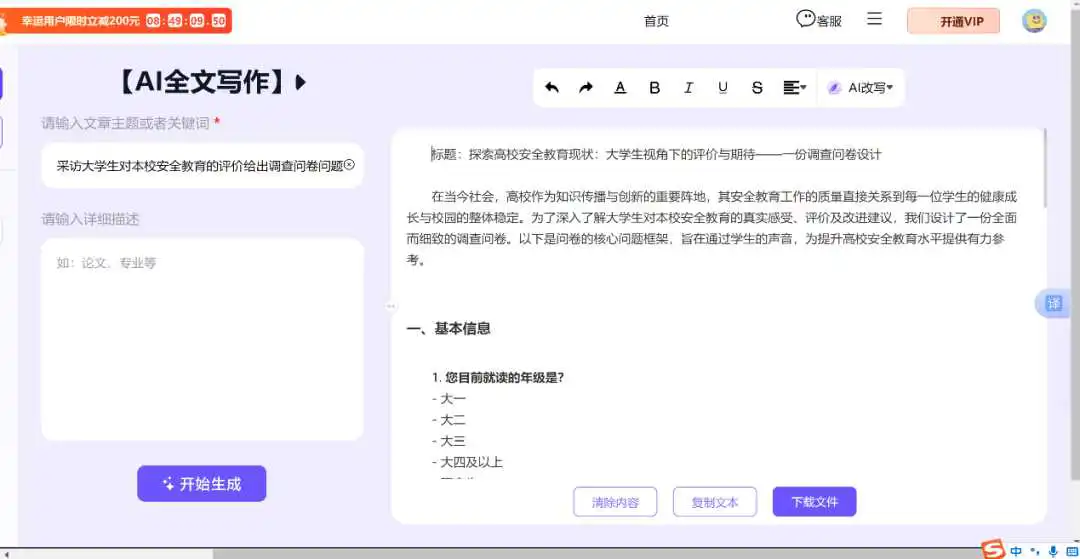1080x559 pixels.
Task: Clear the article topic input field
Action: pyautogui.click(x=349, y=165)
